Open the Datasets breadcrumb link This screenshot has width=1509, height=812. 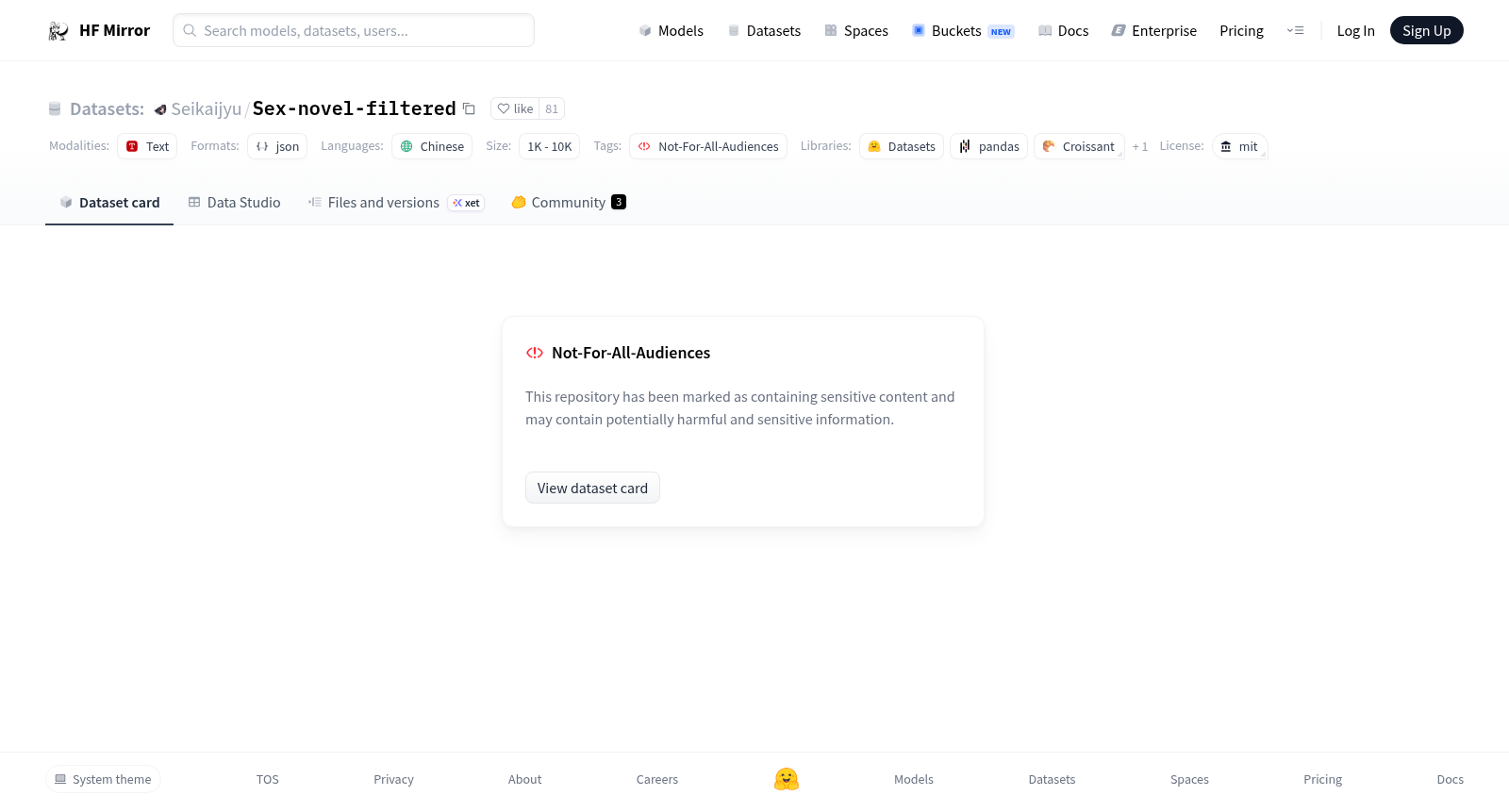[107, 108]
